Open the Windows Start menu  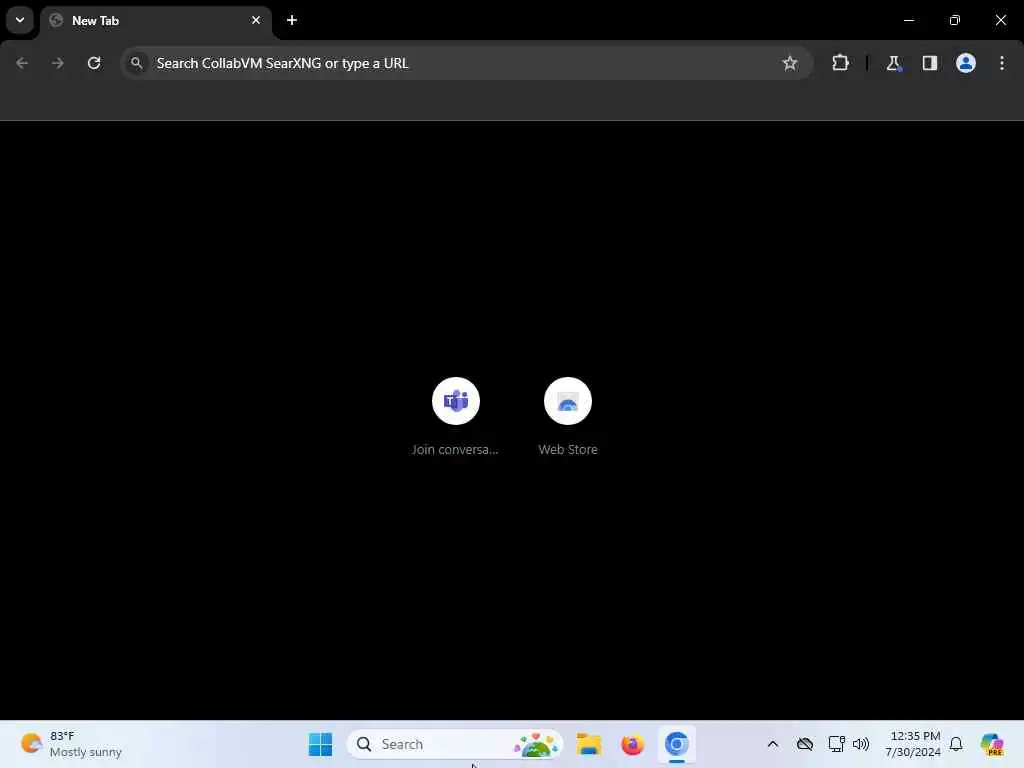[x=320, y=744]
